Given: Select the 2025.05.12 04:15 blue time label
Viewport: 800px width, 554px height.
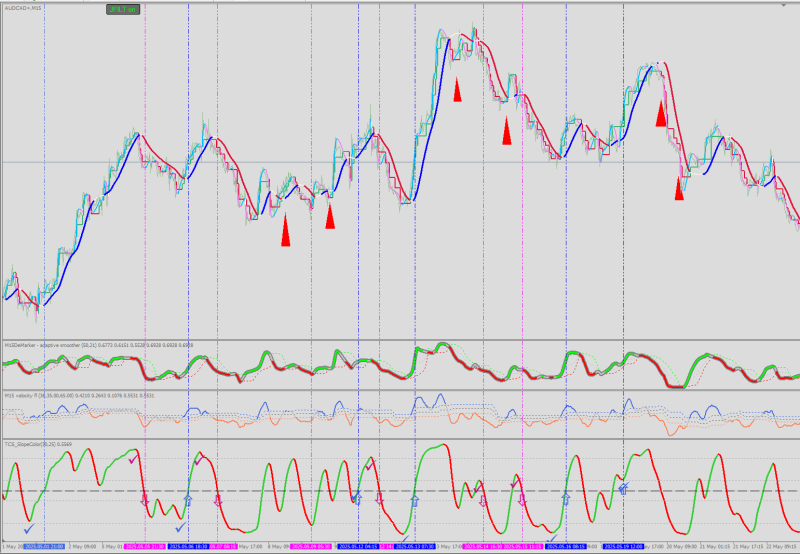Looking at the screenshot, I should (x=358, y=546).
